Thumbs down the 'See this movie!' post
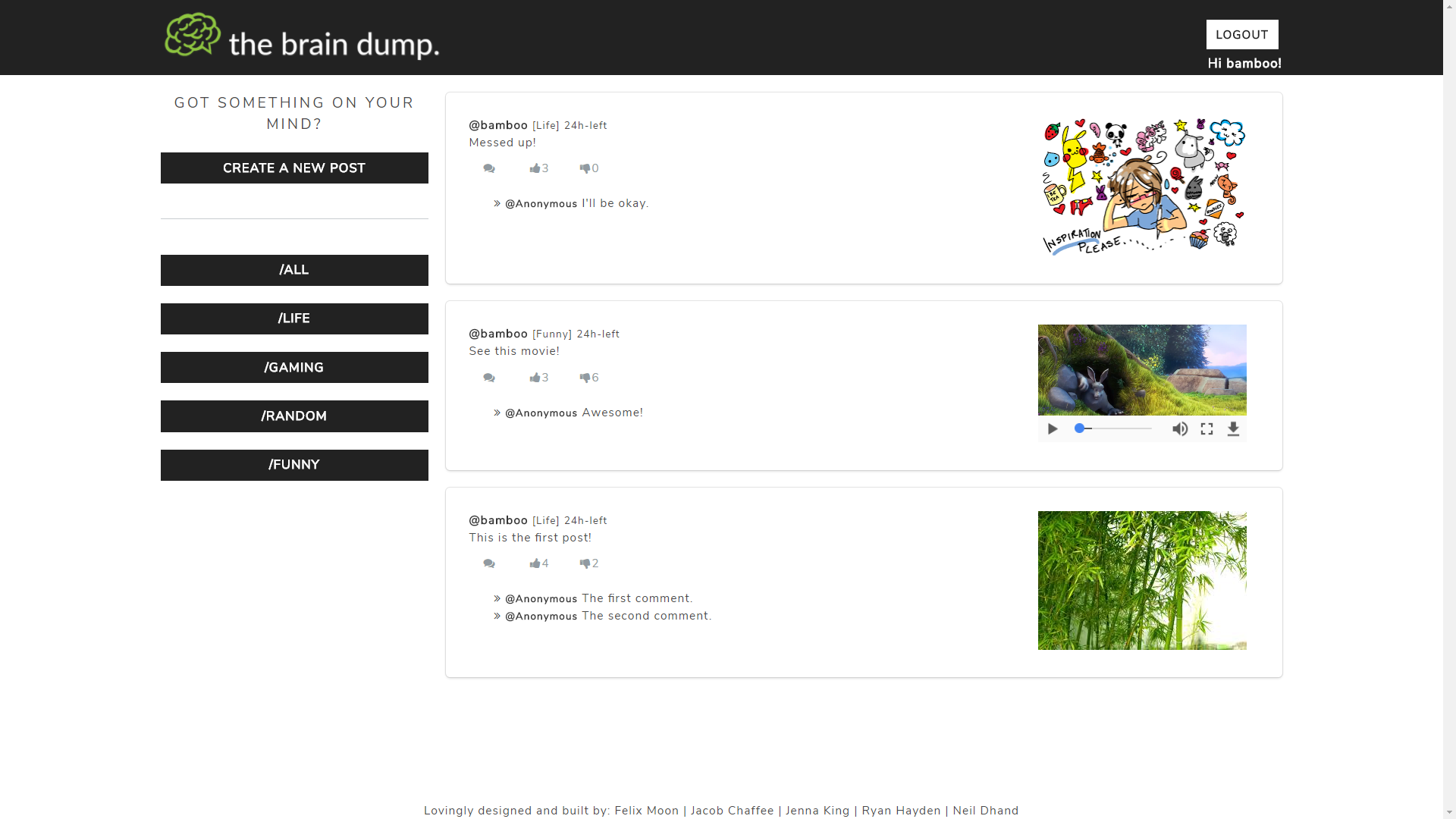Viewport: 1456px width, 819px height. click(x=585, y=378)
